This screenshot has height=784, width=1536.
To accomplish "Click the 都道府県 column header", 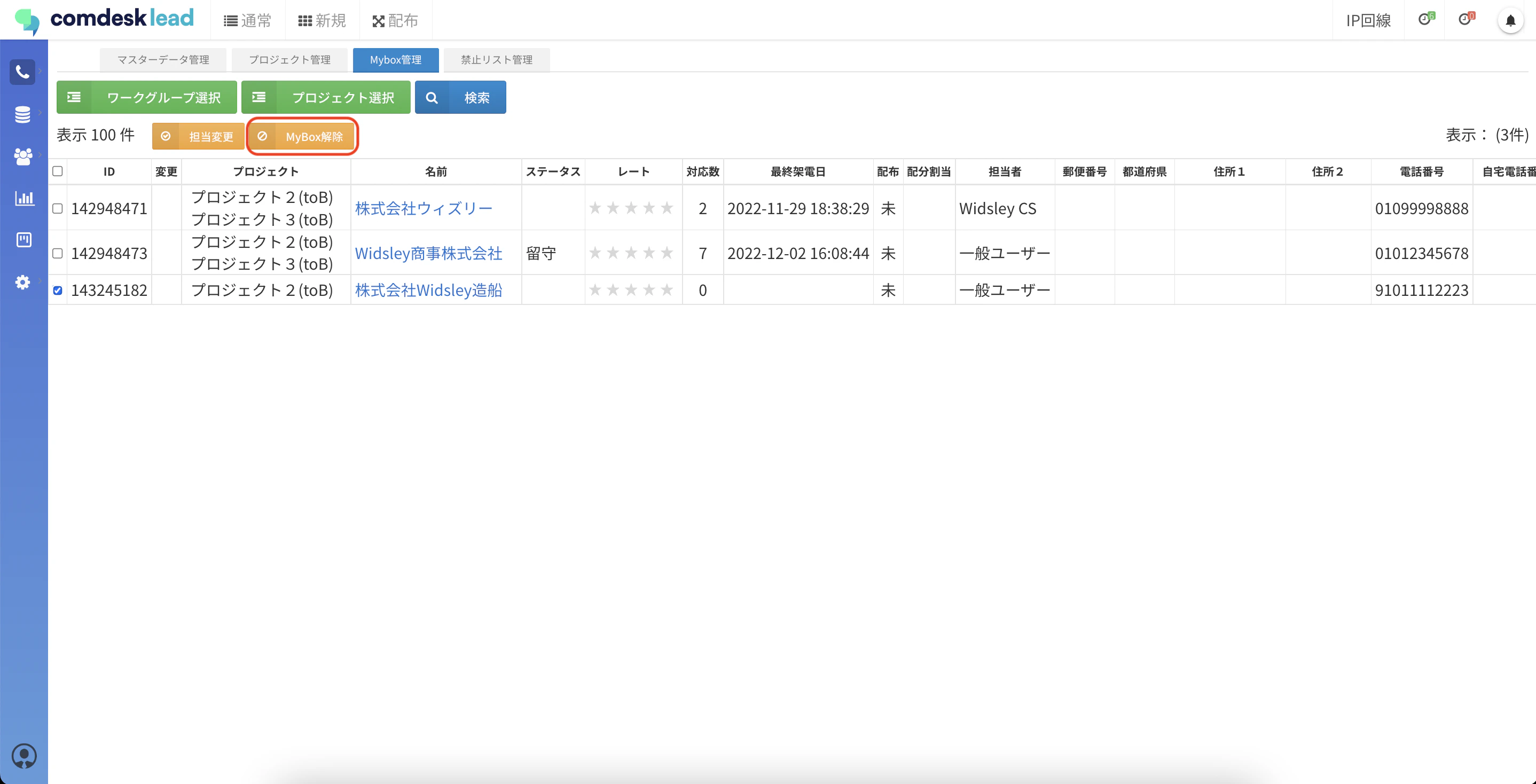I will point(1145,172).
